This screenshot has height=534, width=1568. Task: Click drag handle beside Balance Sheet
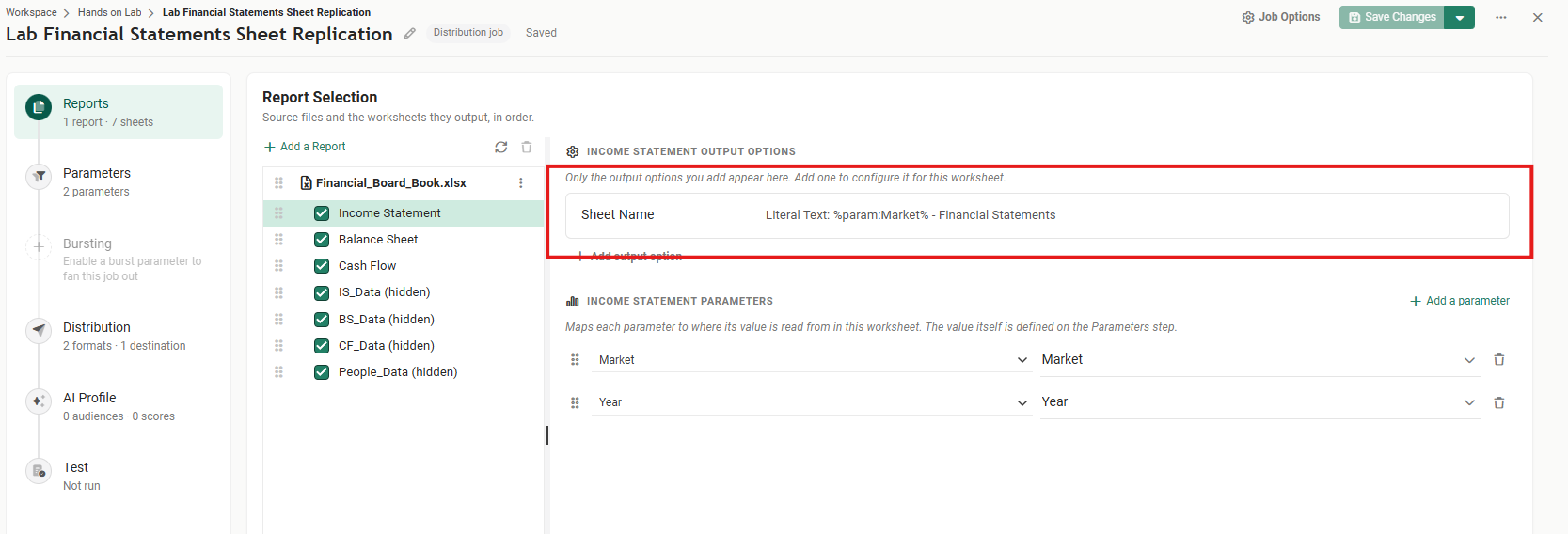point(278,240)
